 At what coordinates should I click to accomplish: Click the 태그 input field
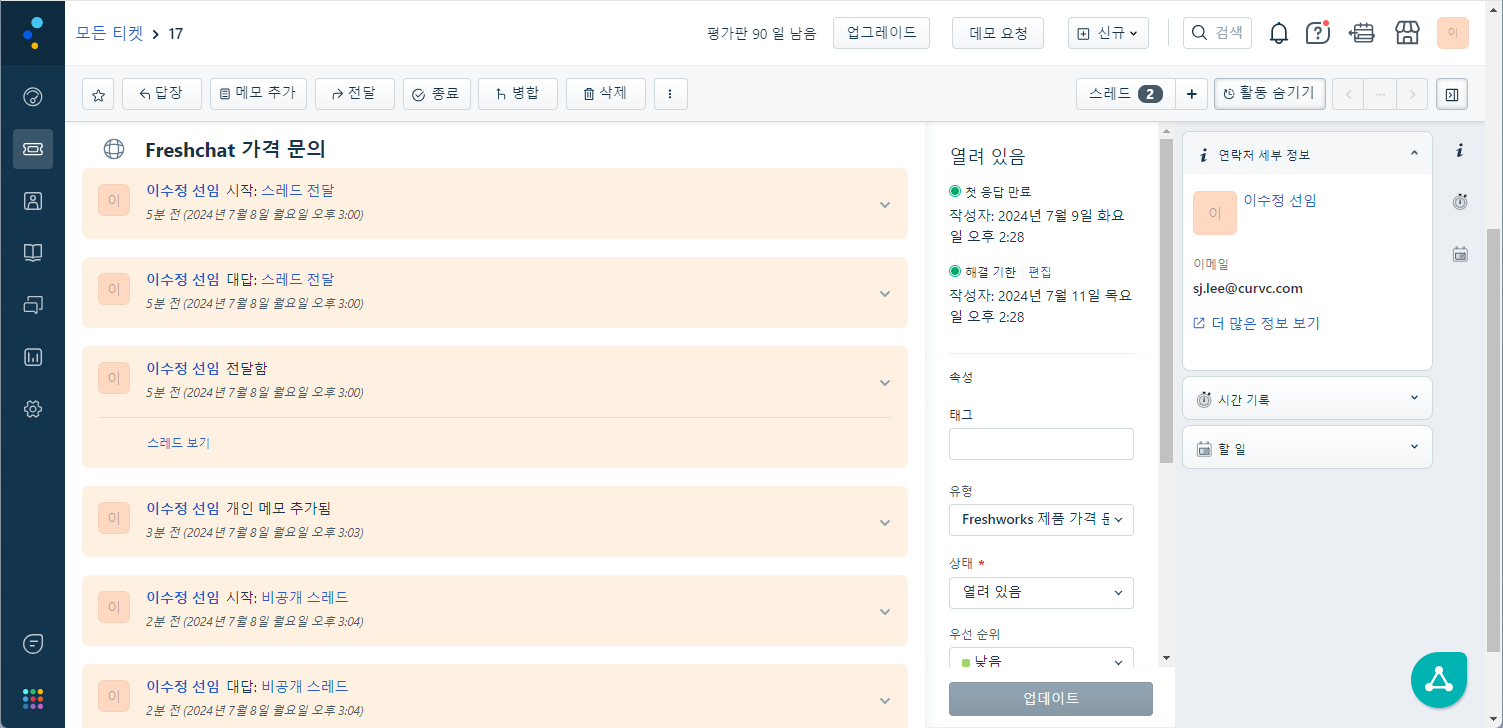1041,444
